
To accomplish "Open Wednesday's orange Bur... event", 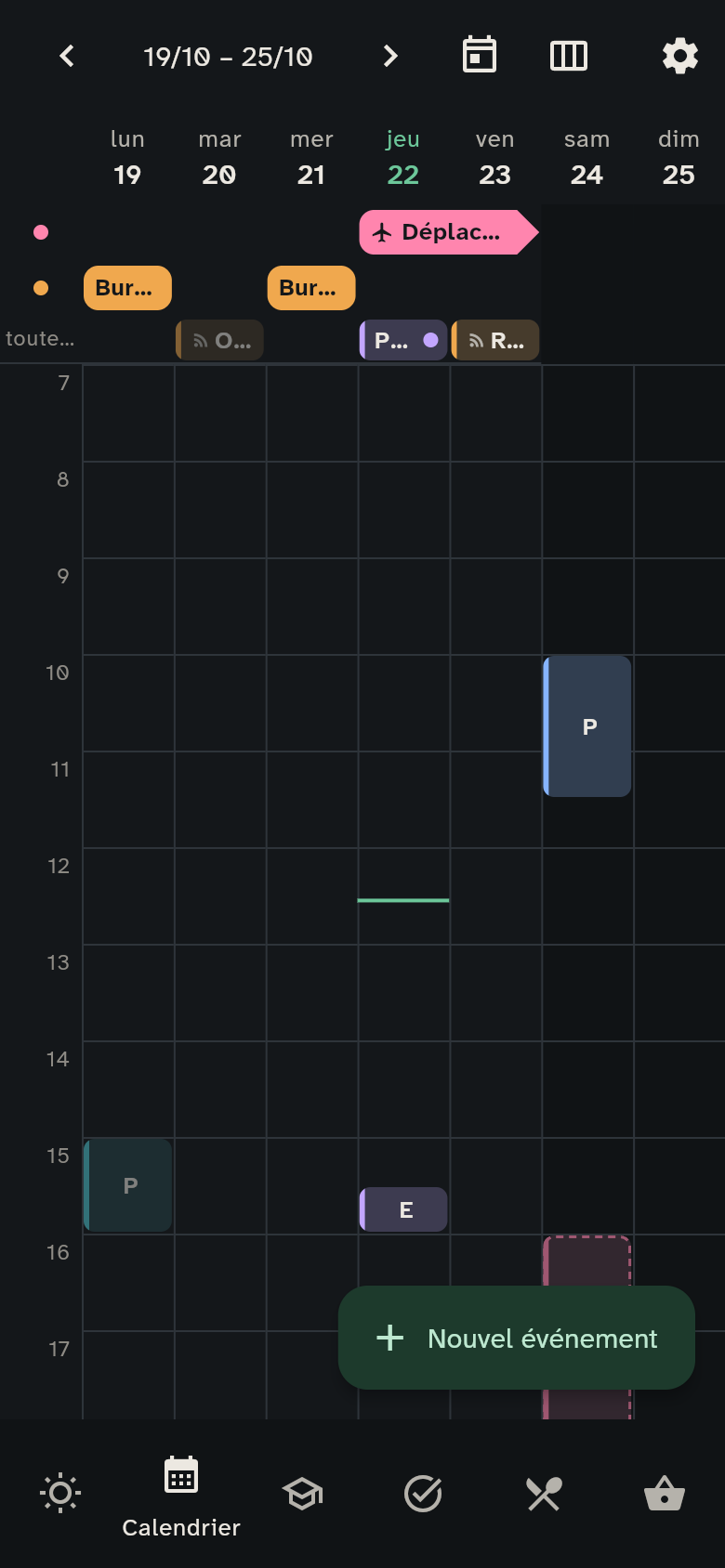I will pyautogui.click(x=311, y=288).
